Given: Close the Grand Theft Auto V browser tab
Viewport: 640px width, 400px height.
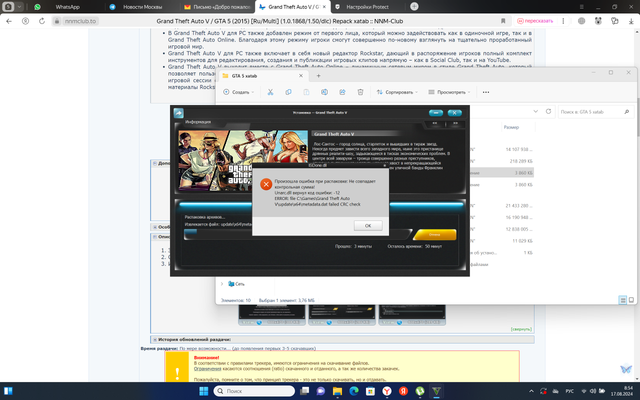Looking at the screenshot, I should (324, 7).
